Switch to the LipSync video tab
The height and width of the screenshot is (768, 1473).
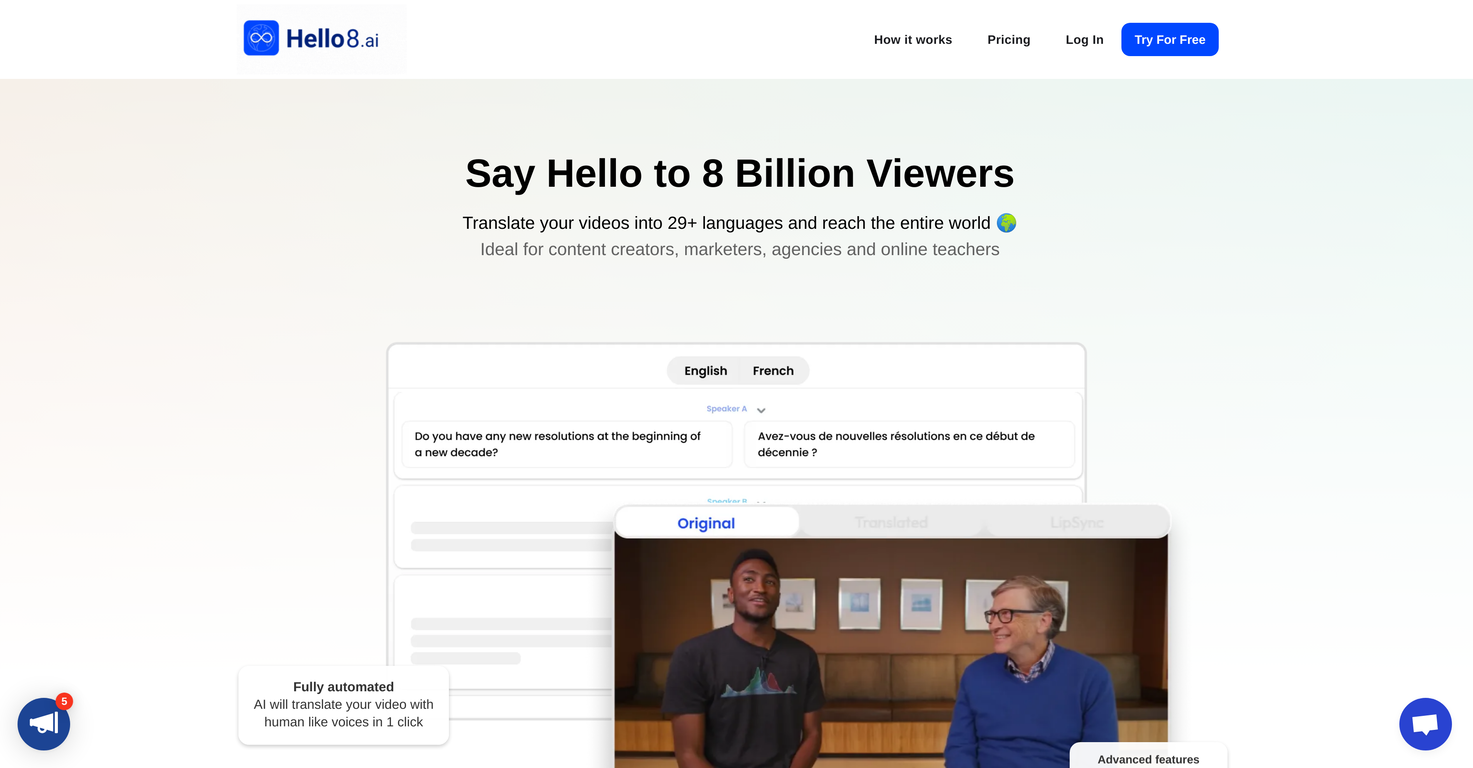[1076, 523]
